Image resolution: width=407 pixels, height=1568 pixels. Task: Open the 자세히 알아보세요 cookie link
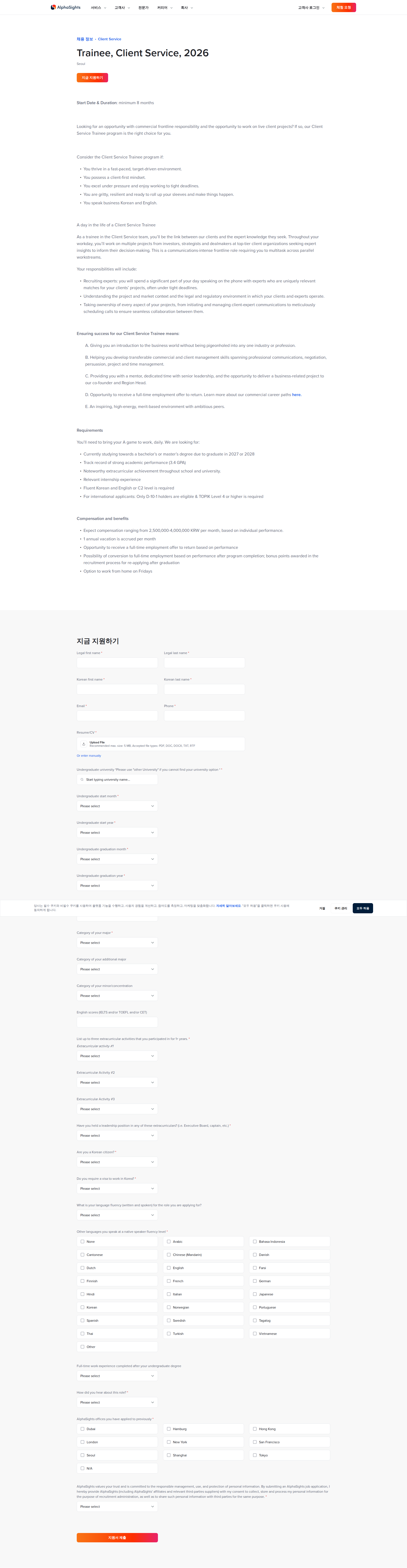[x=229, y=906]
